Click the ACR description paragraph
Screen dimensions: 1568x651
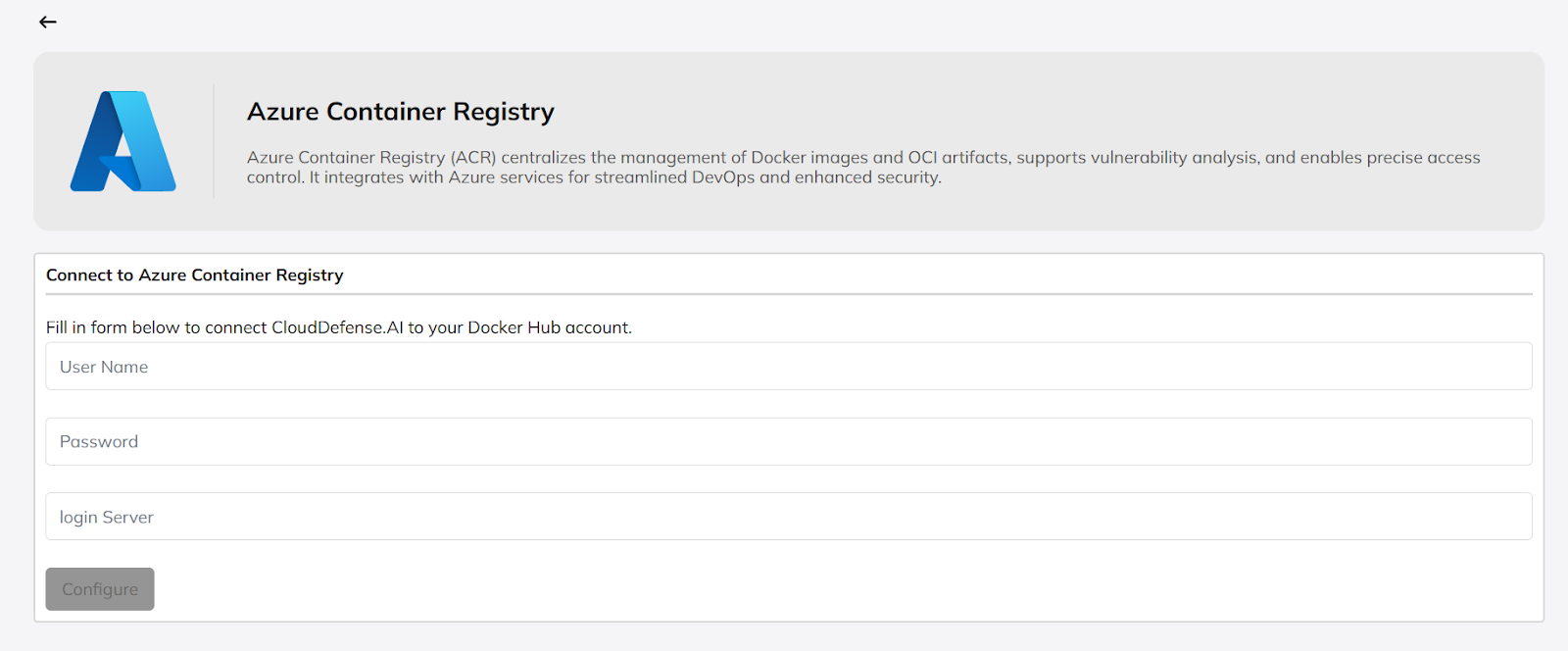[x=863, y=167]
